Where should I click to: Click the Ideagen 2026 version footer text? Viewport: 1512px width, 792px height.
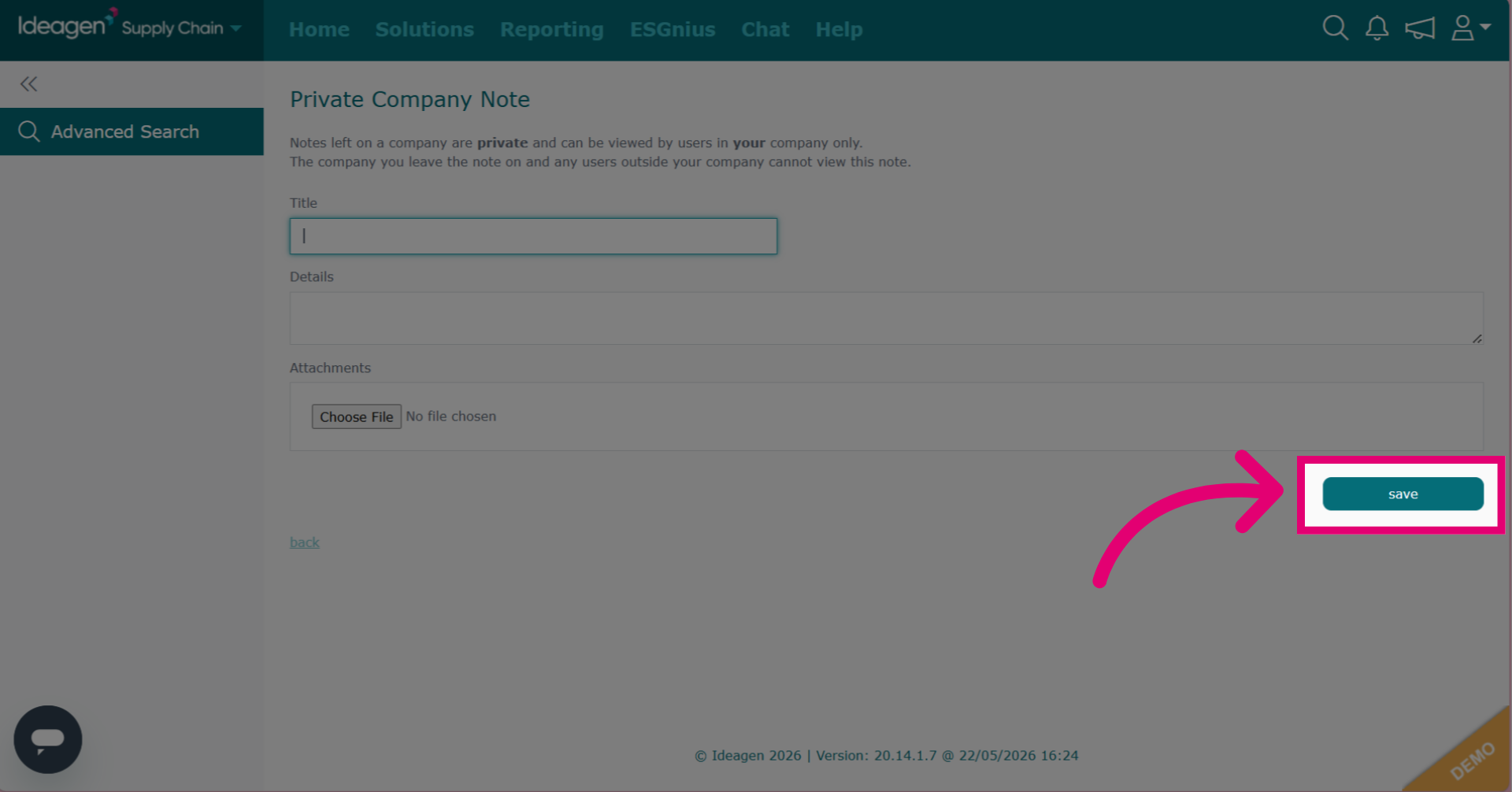point(886,756)
